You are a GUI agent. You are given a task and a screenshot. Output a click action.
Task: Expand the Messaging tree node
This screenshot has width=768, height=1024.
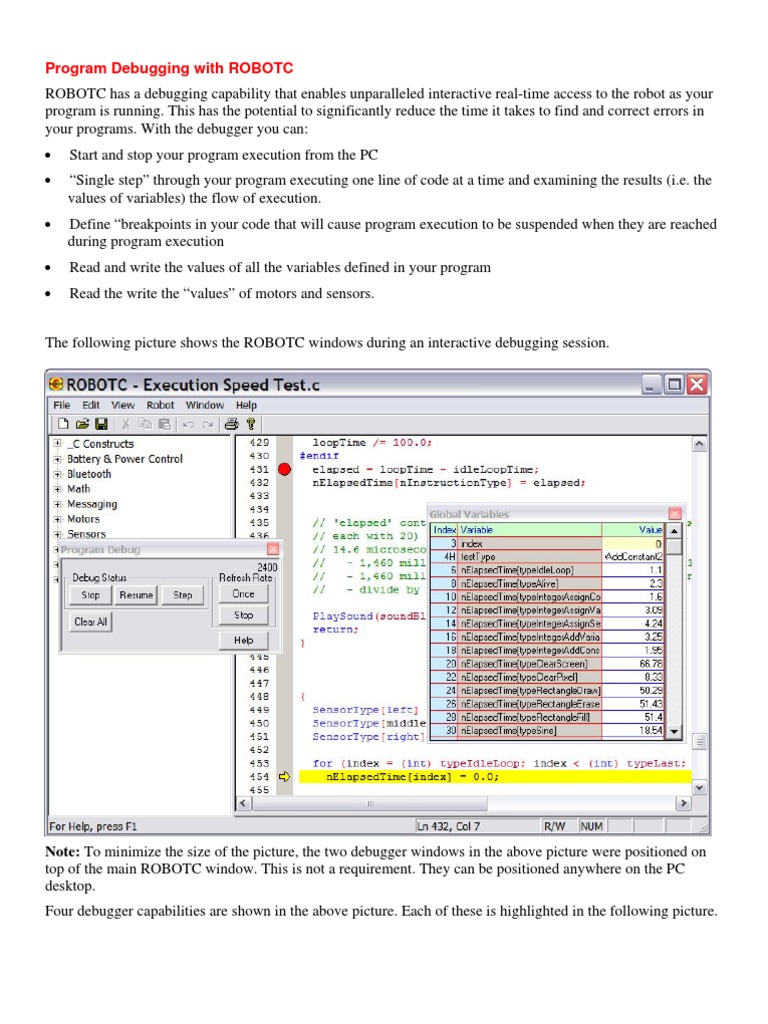click(x=57, y=504)
